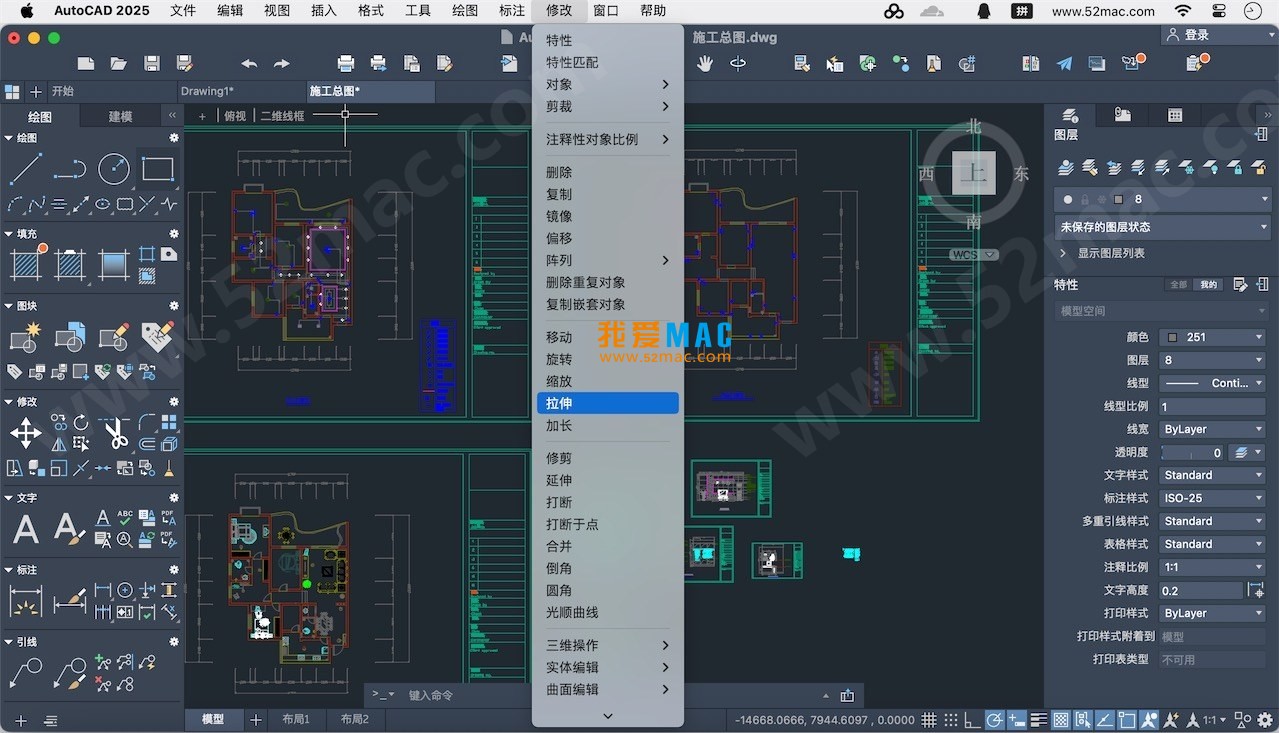Open the linetype dropdown showing Conti...
Screen dimensions: 1279x733
coord(1212,383)
